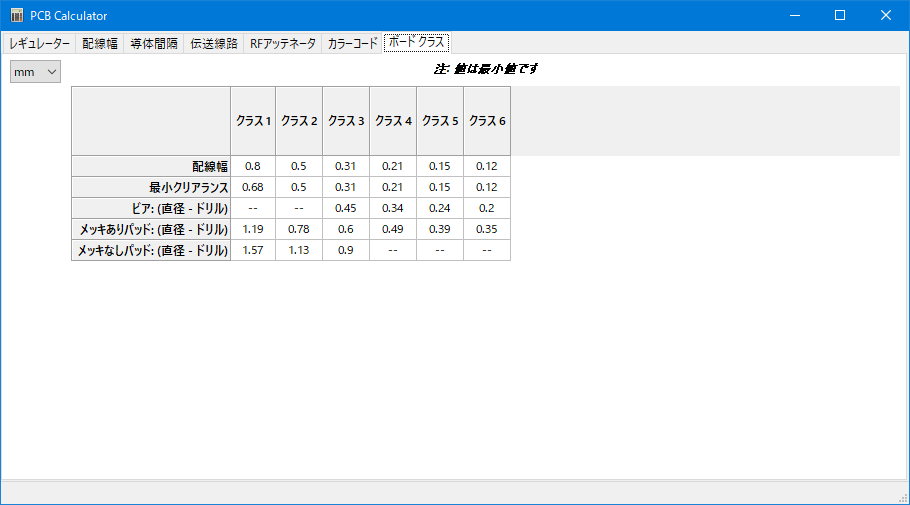The width and height of the screenshot is (910, 505).
Task: Switch to the レギュレーター tab
Action: coord(39,44)
